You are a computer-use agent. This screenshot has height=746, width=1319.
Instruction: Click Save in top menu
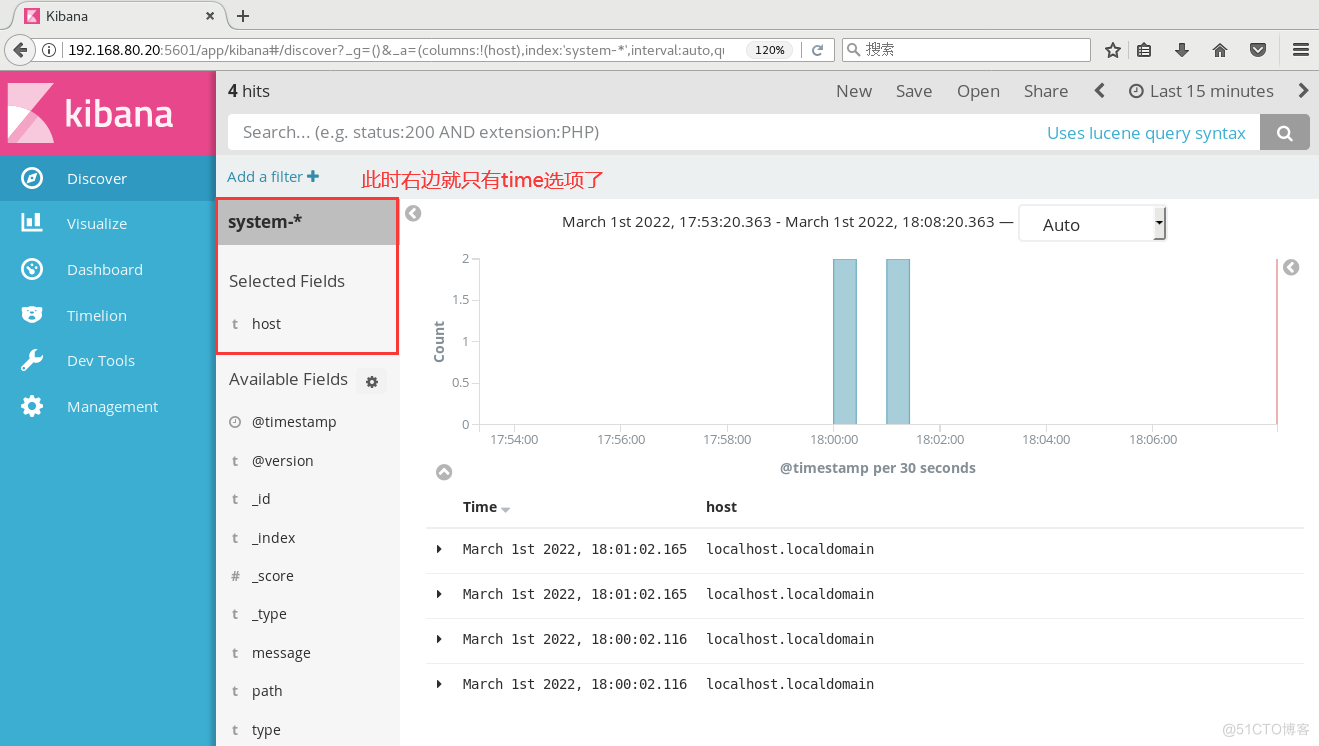point(914,91)
